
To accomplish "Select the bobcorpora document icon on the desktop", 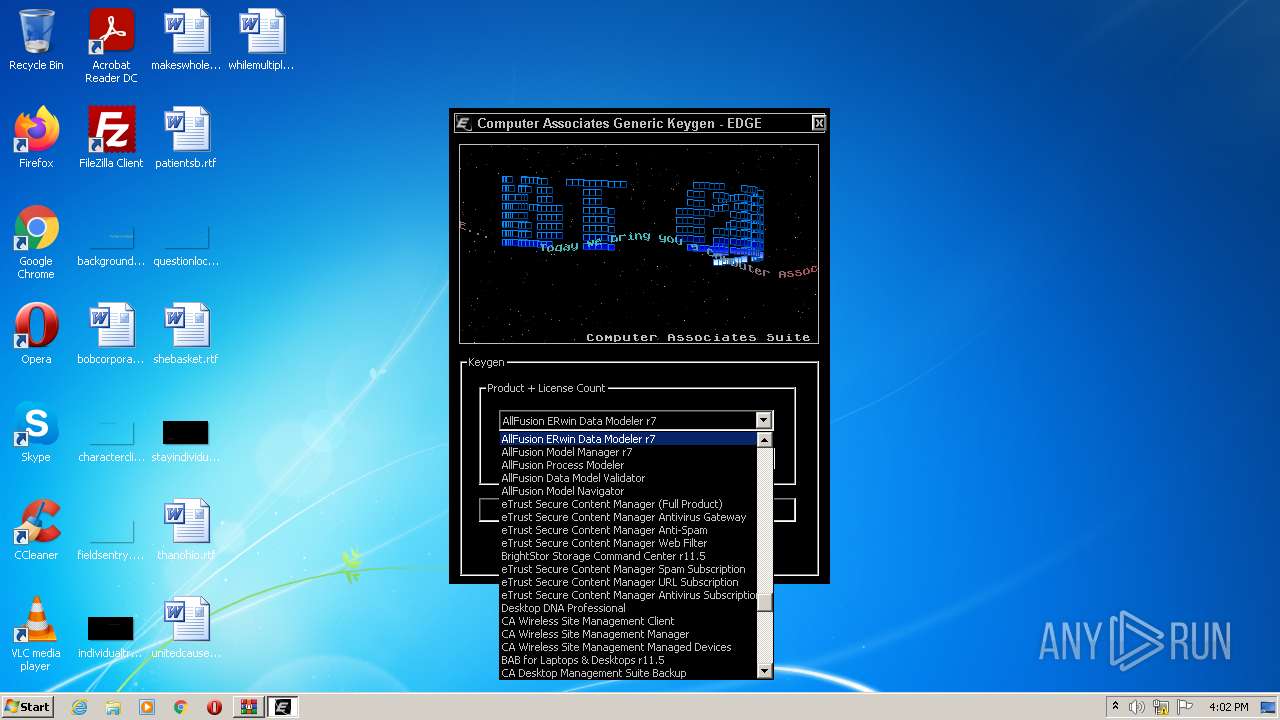I will pos(111,334).
